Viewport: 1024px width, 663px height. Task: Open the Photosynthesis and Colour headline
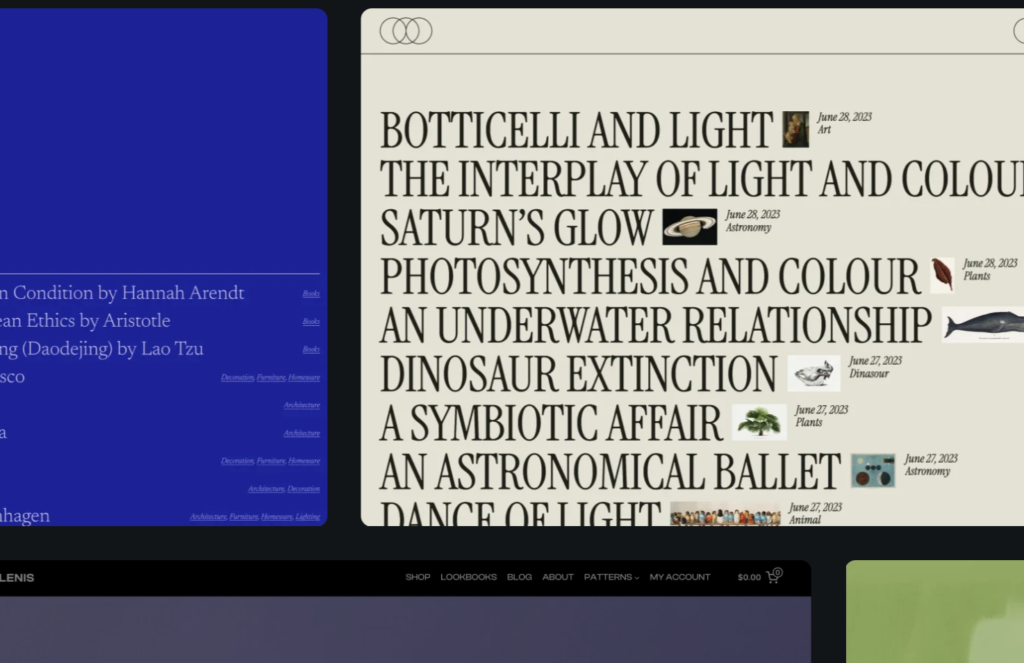tap(650, 277)
